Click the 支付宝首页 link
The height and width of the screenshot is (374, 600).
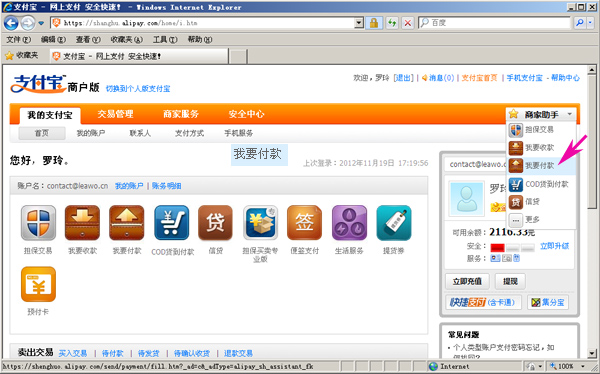479,78
